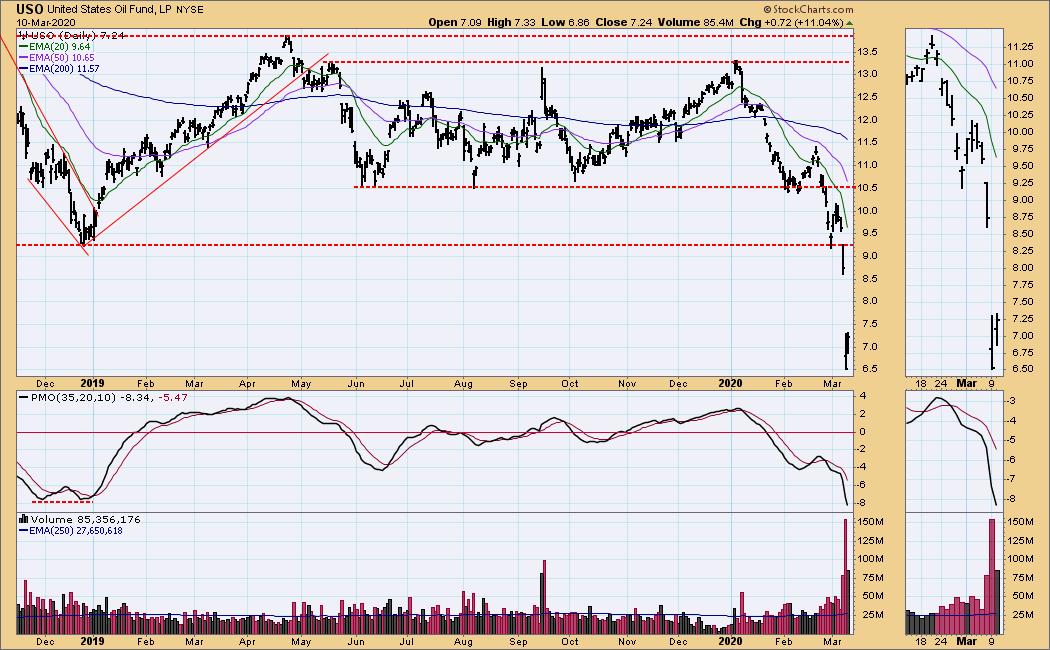This screenshot has height=650, width=1050.
Task: Click the 12.0 price axis label
Action: tap(867, 120)
